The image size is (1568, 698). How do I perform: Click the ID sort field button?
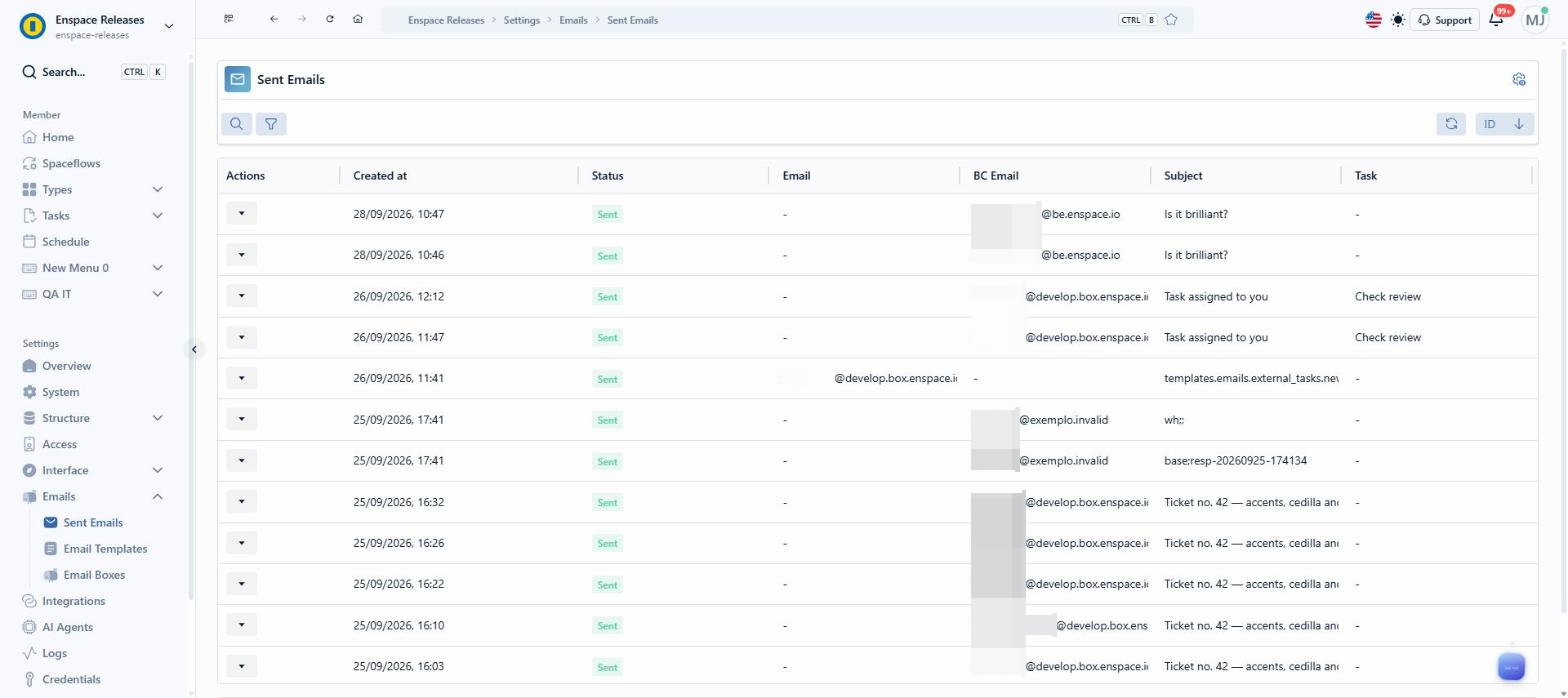pos(1489,124)
